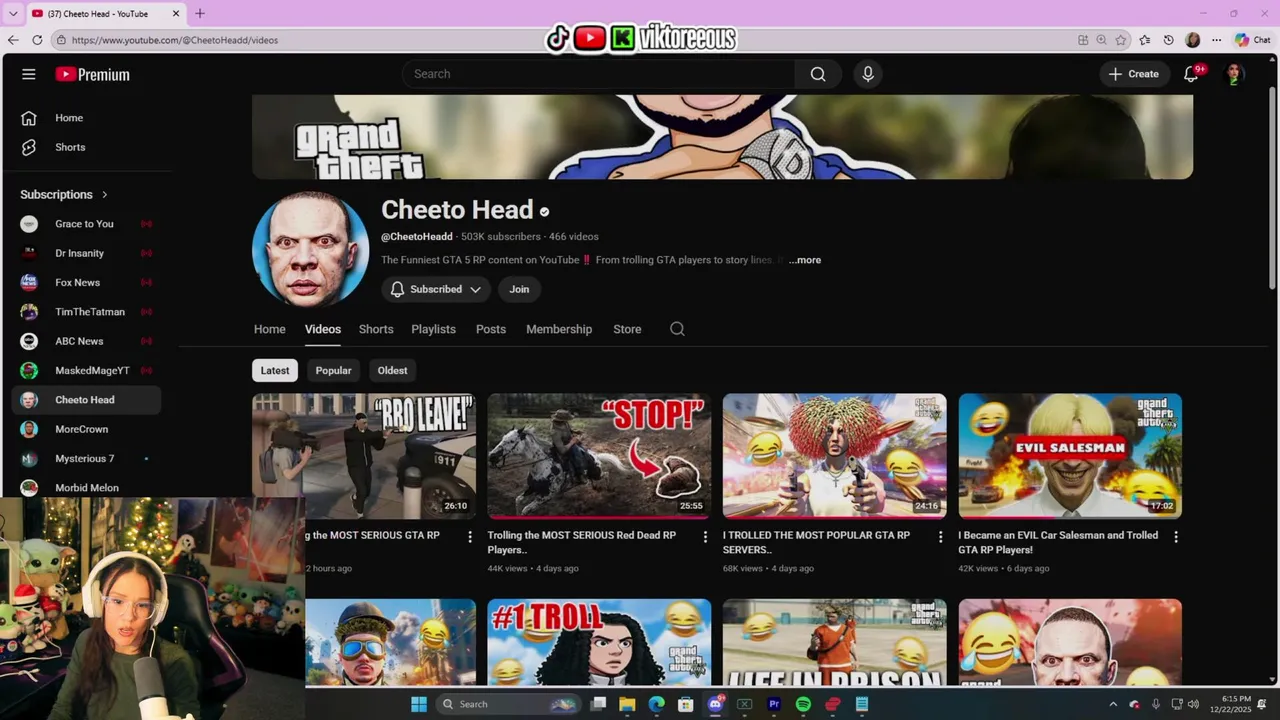Screen dimensions: 1280x720
Task: Open the YouTube hamburger guide menu
Action: (29, 74)
